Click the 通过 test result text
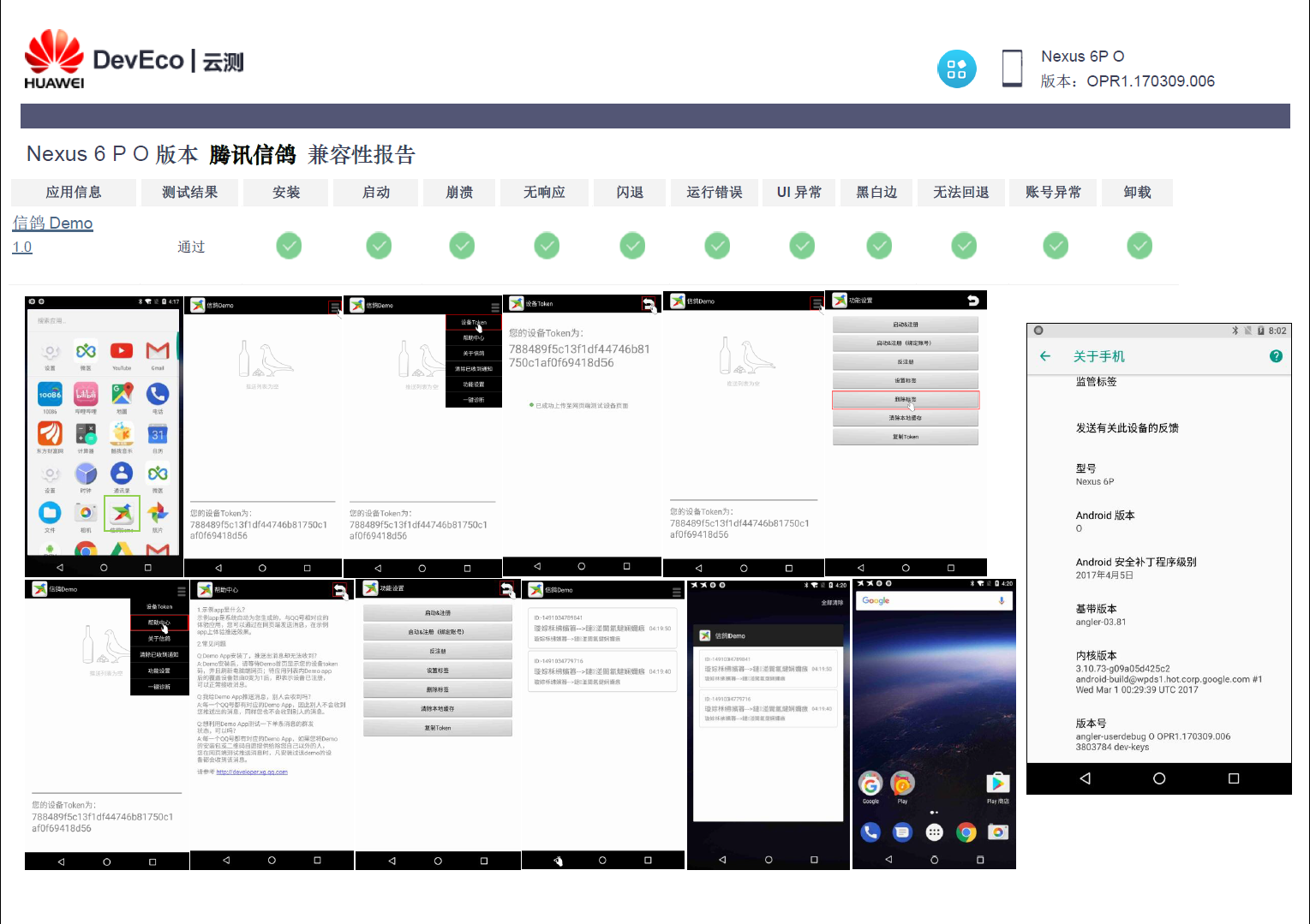 click(x=191, y=247)
